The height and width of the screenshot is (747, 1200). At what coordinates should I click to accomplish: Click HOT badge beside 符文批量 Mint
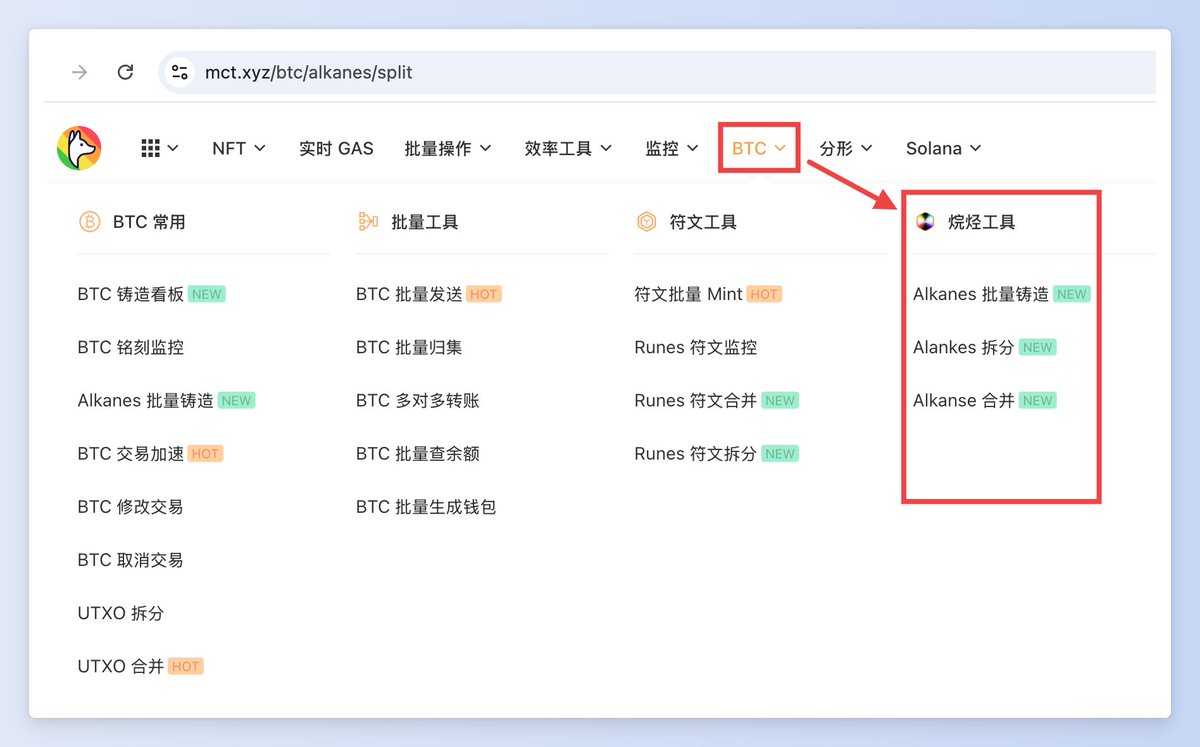tap(764, 294)
